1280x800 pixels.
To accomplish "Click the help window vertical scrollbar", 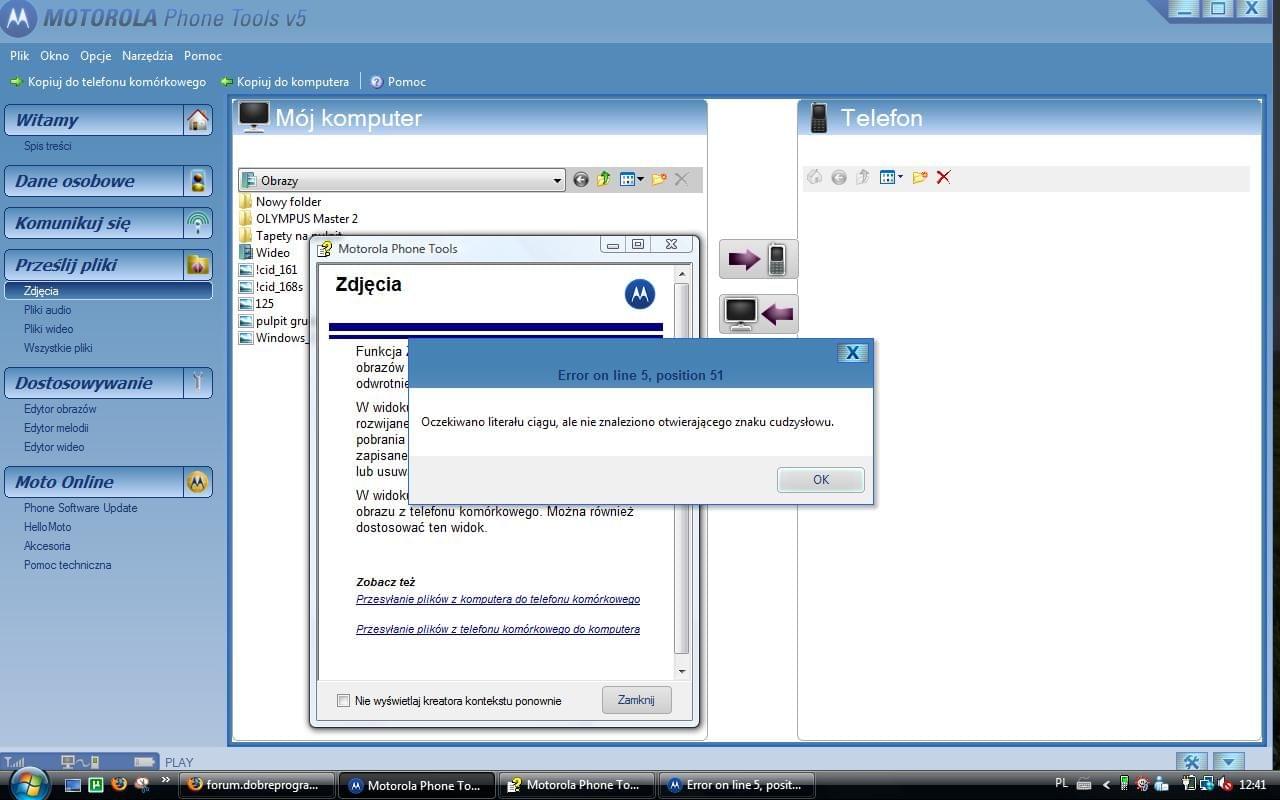I will 682,468.
